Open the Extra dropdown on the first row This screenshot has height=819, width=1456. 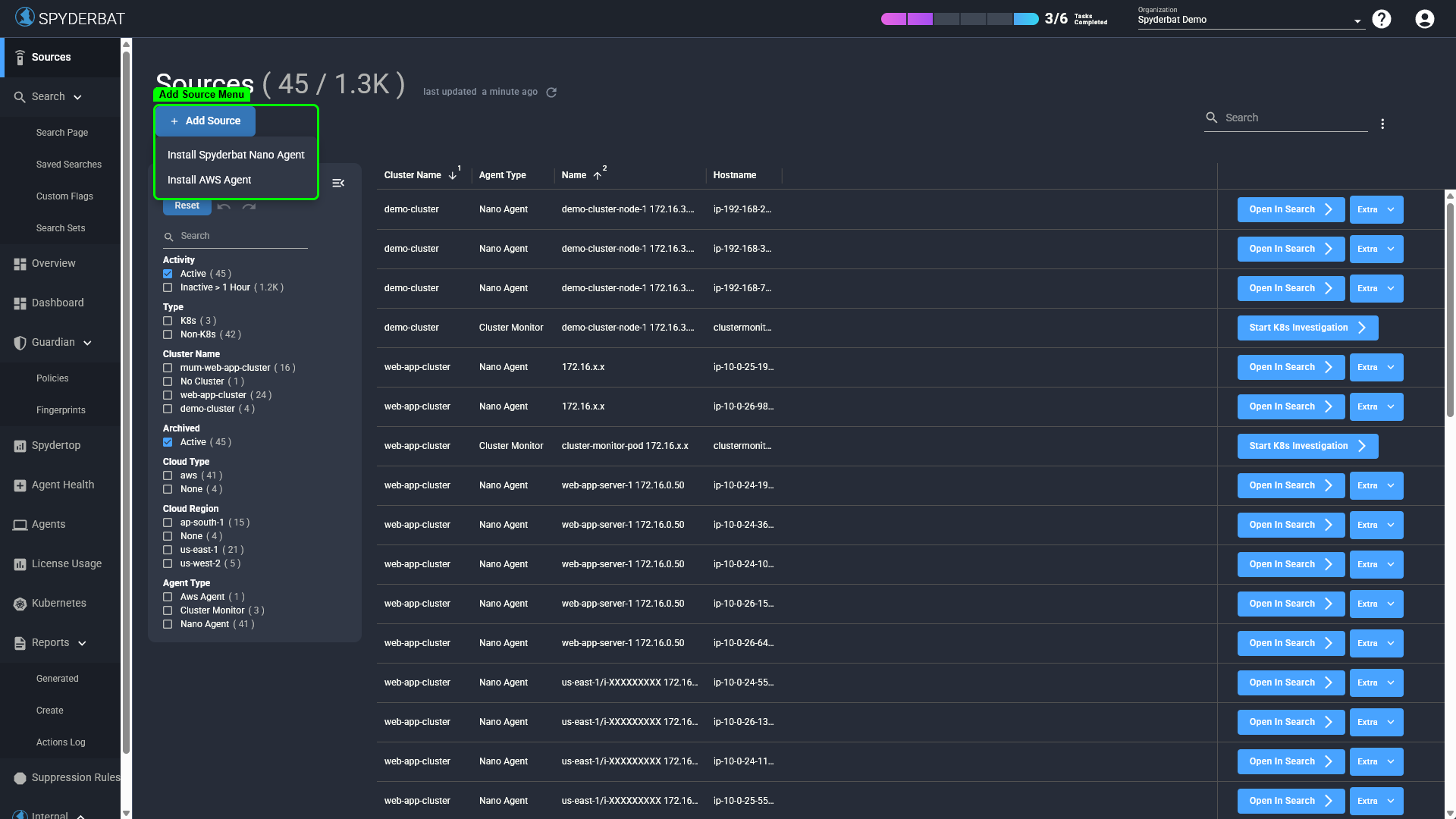tap(1376, 209)
